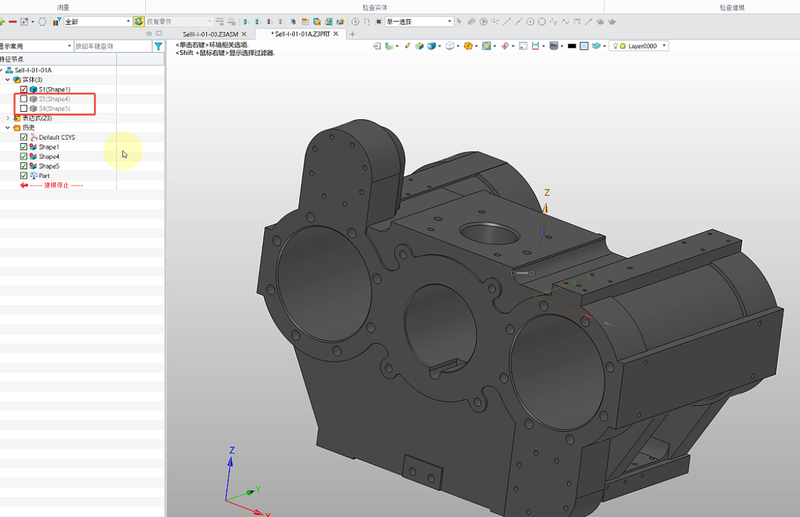800x517 pixels.
Task: Enable the S5(Shape4) solid checkbox
Action: (x=23, y=99)
